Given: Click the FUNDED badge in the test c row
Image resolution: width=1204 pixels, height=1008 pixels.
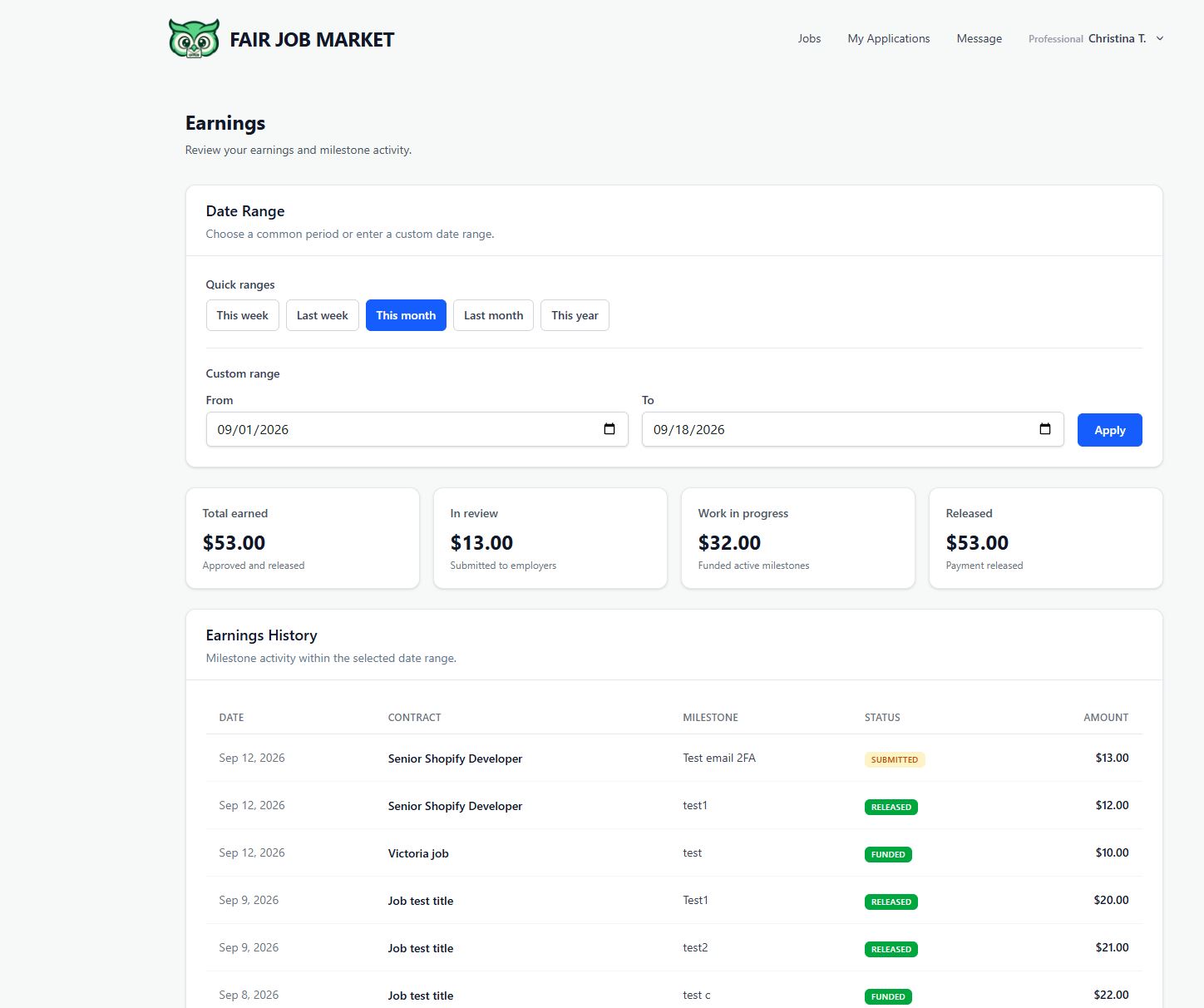Looking at the screenshot, I should (x=888, y=996).
